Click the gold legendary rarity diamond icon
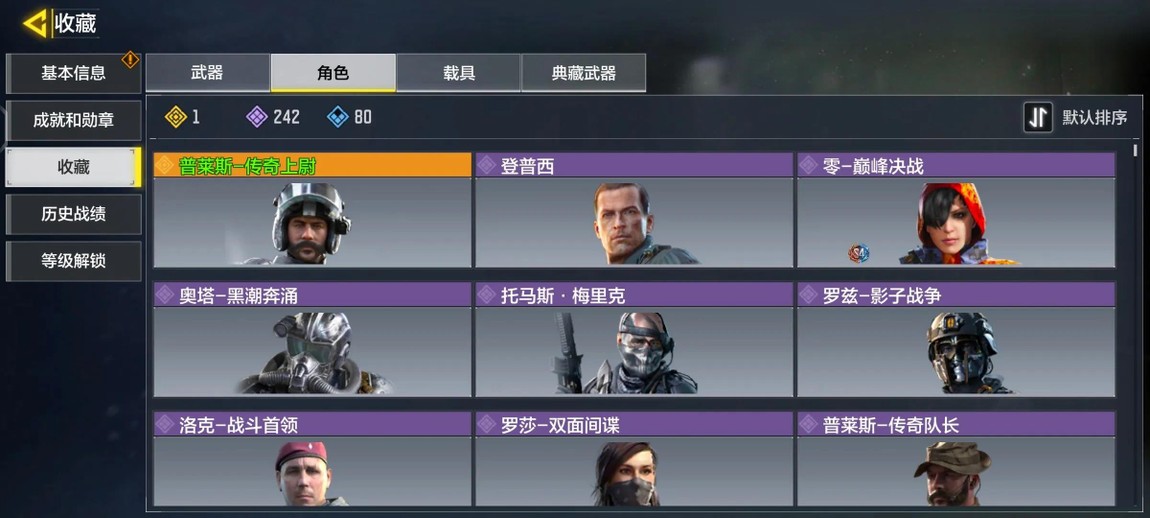The width and height of the screenshot is (1150, 518). click(x=176, y=117)
